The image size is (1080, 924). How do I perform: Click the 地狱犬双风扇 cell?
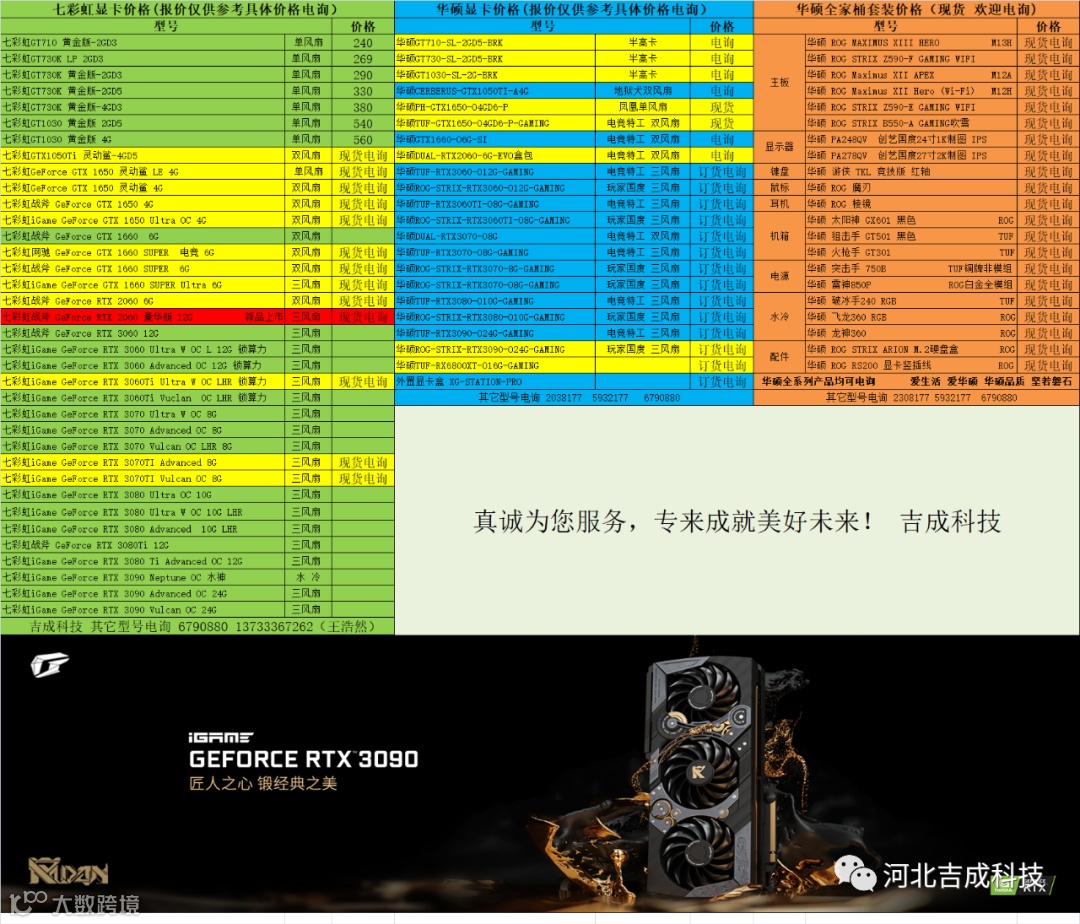[643, 91]
